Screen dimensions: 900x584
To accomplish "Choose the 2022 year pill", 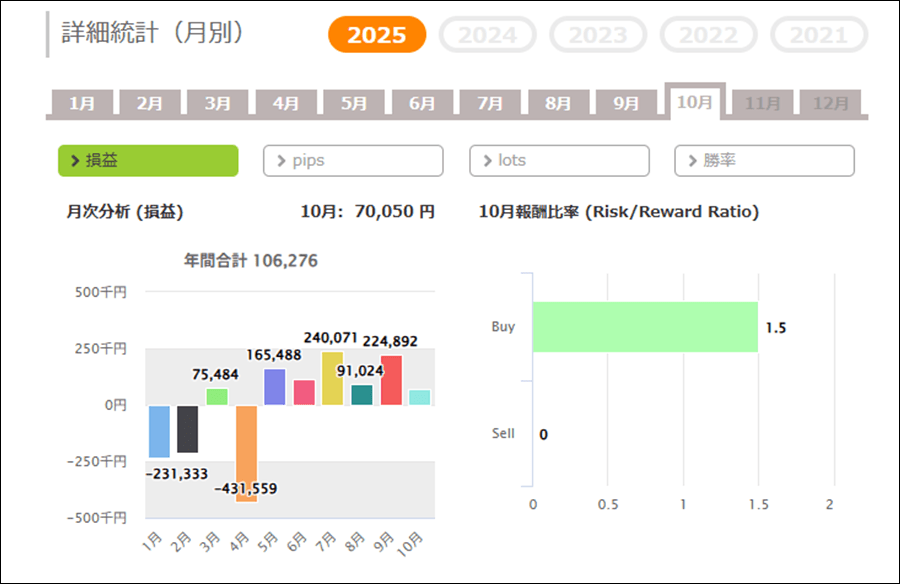I will [x=708, y=36].
